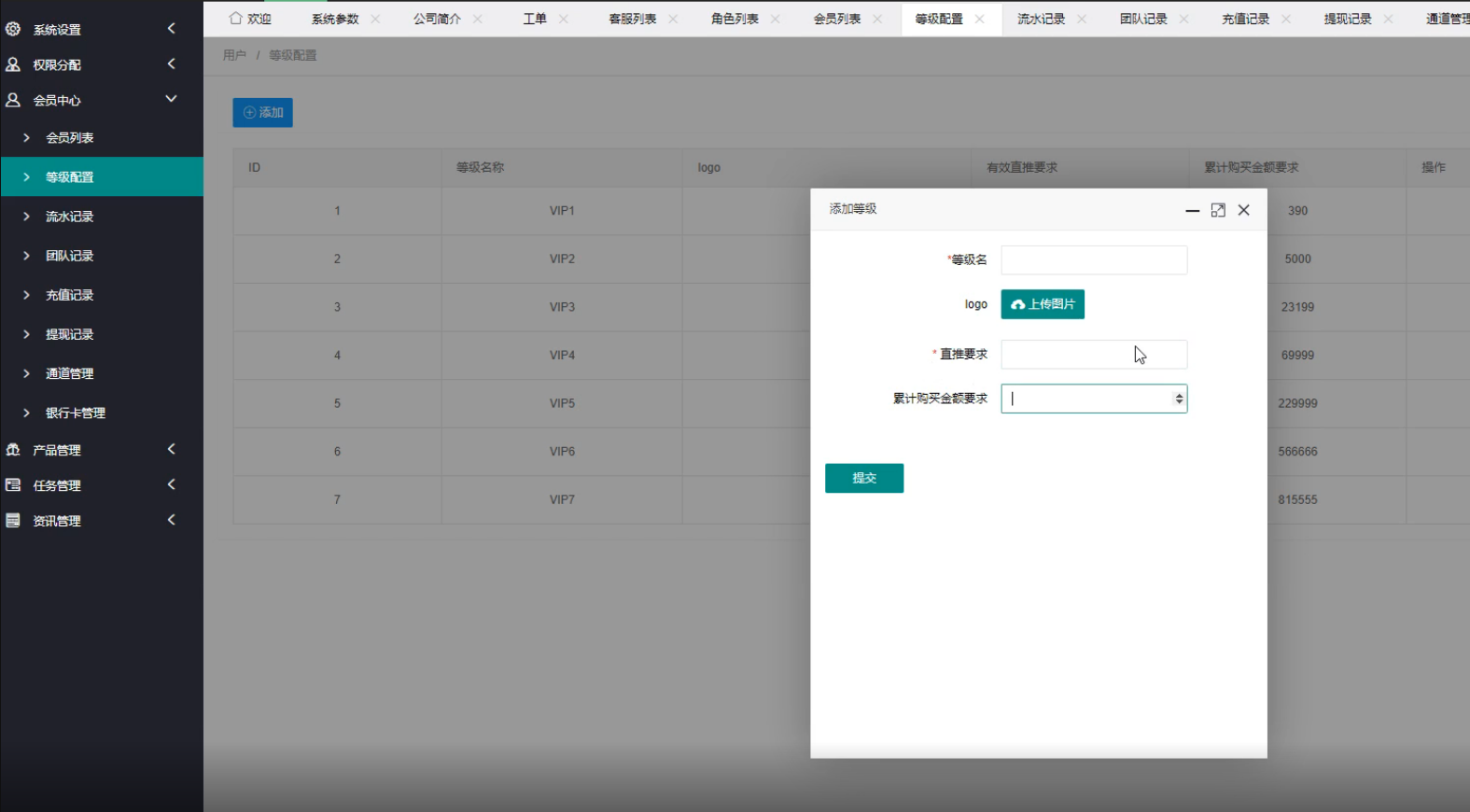
Task: Open the 充值记录 tab
Action: pyautogui.click(x=1245, y=19)
